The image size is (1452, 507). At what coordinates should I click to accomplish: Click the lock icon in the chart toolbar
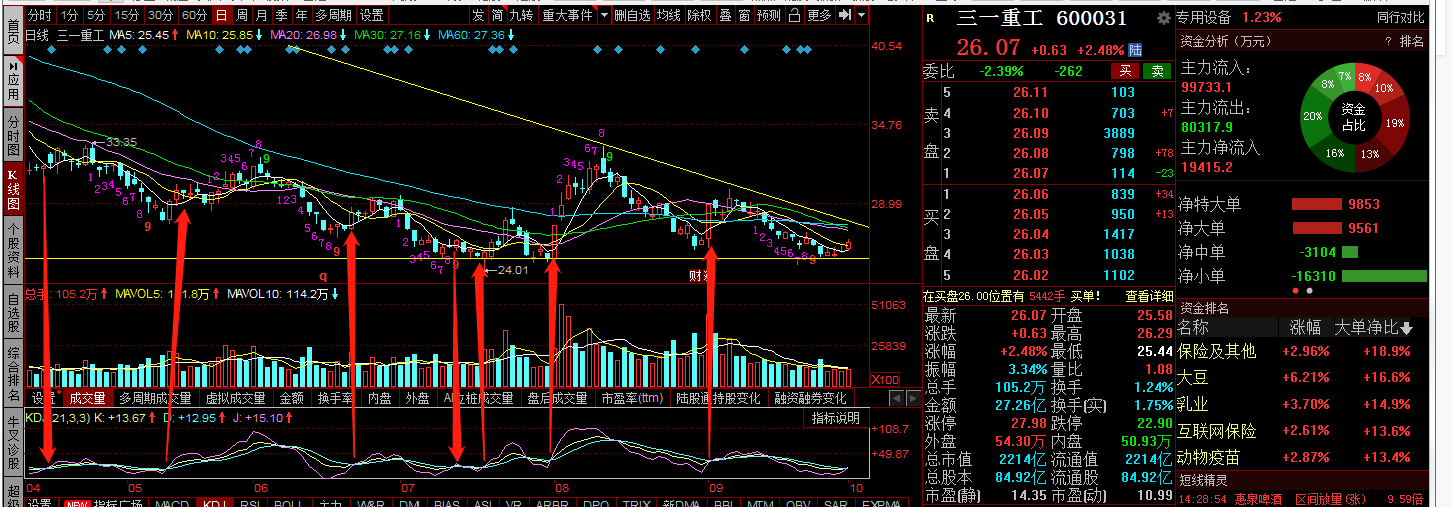click(x=793, y=15)
